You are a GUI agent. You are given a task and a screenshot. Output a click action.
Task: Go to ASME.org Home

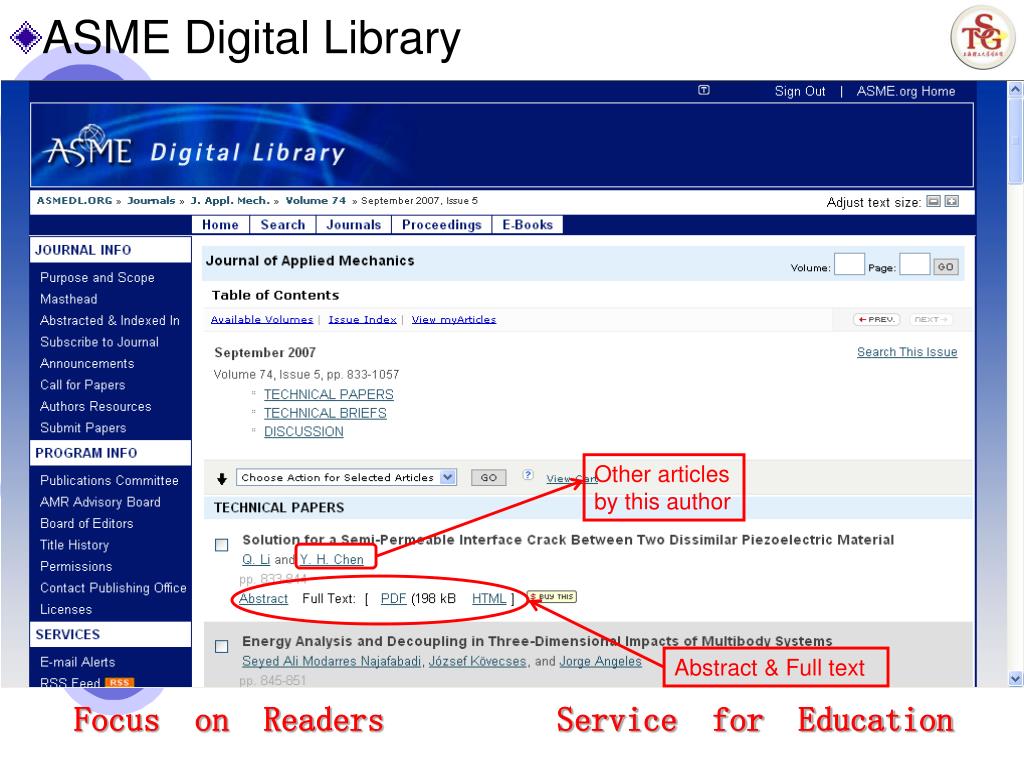906,91
